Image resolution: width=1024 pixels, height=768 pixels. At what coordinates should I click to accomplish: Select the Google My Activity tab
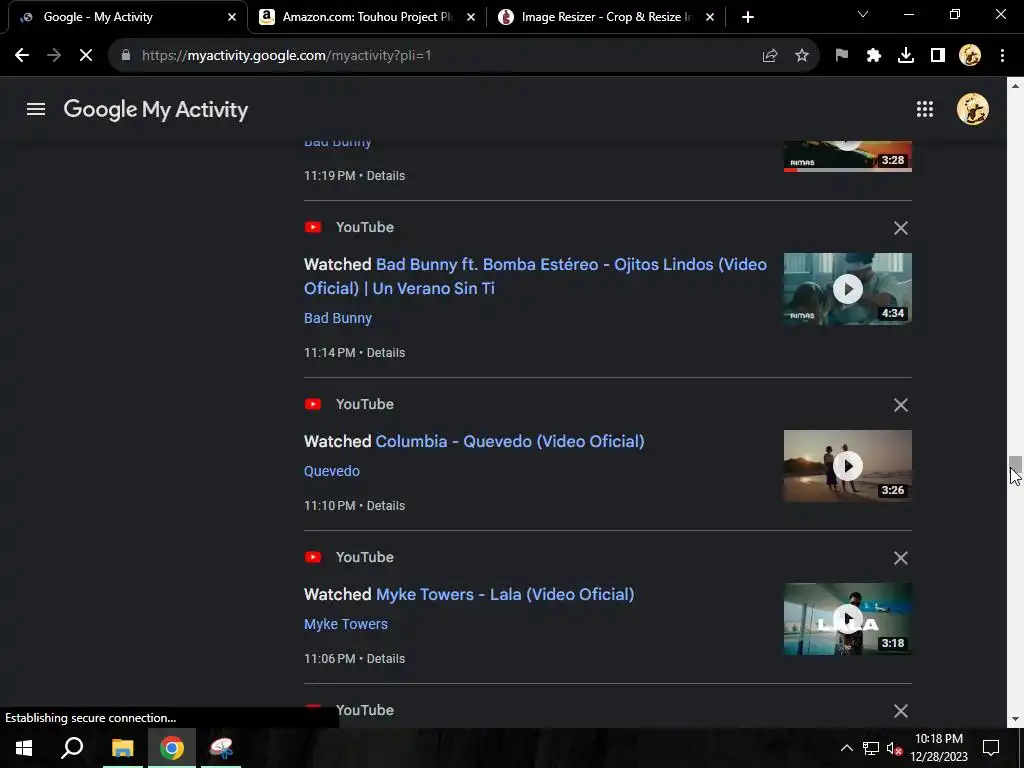pyautogui.click(x=128, y=17)
